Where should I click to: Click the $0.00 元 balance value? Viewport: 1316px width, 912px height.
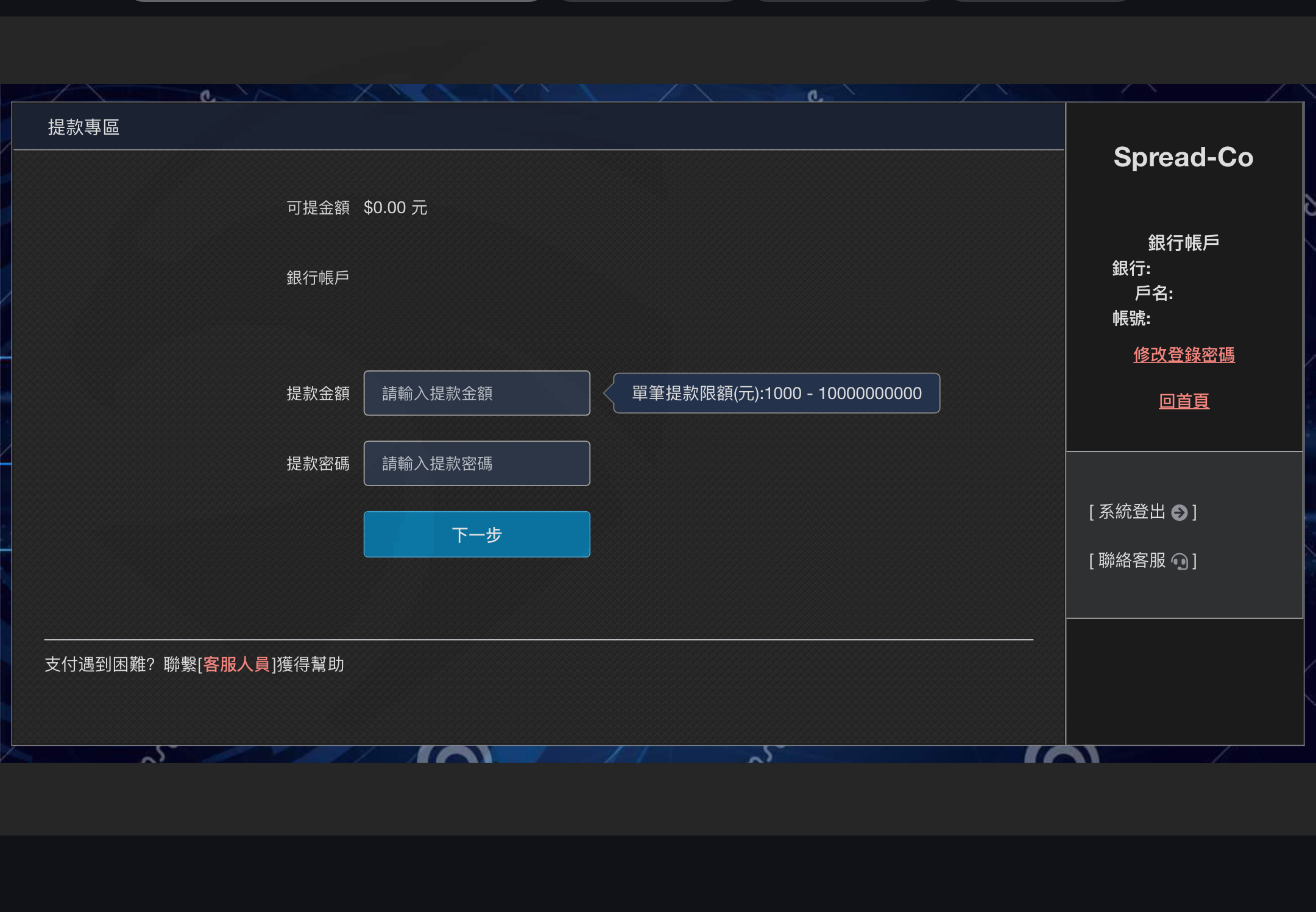click(x=395, y=208)
